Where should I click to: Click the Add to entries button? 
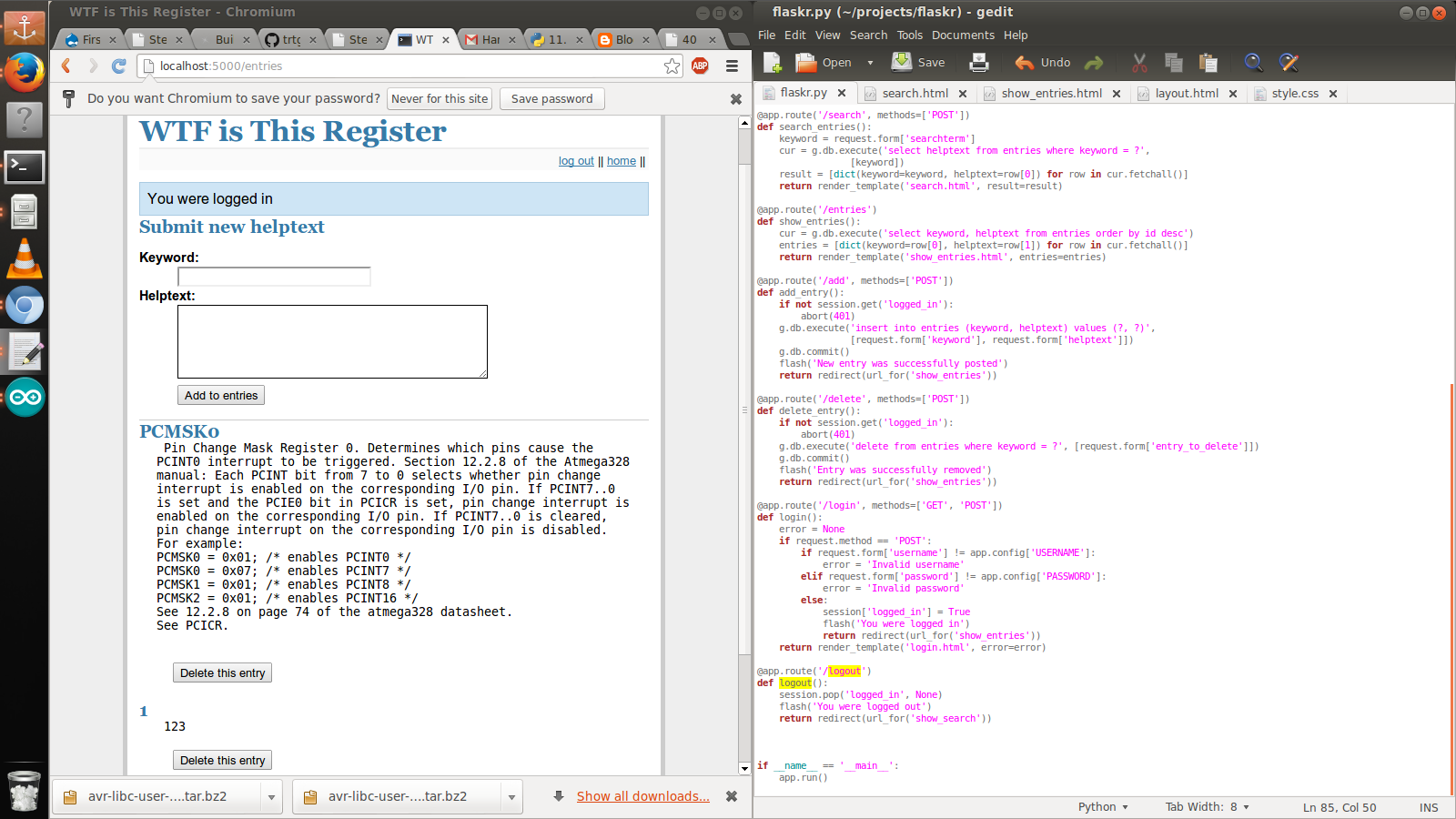point(221,396)
